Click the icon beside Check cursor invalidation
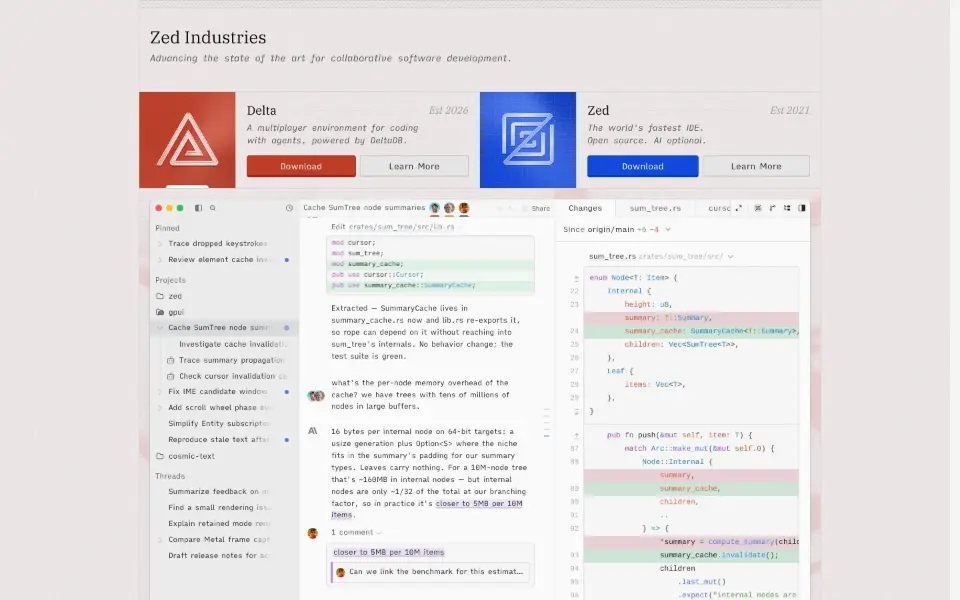 coord(171,377)
